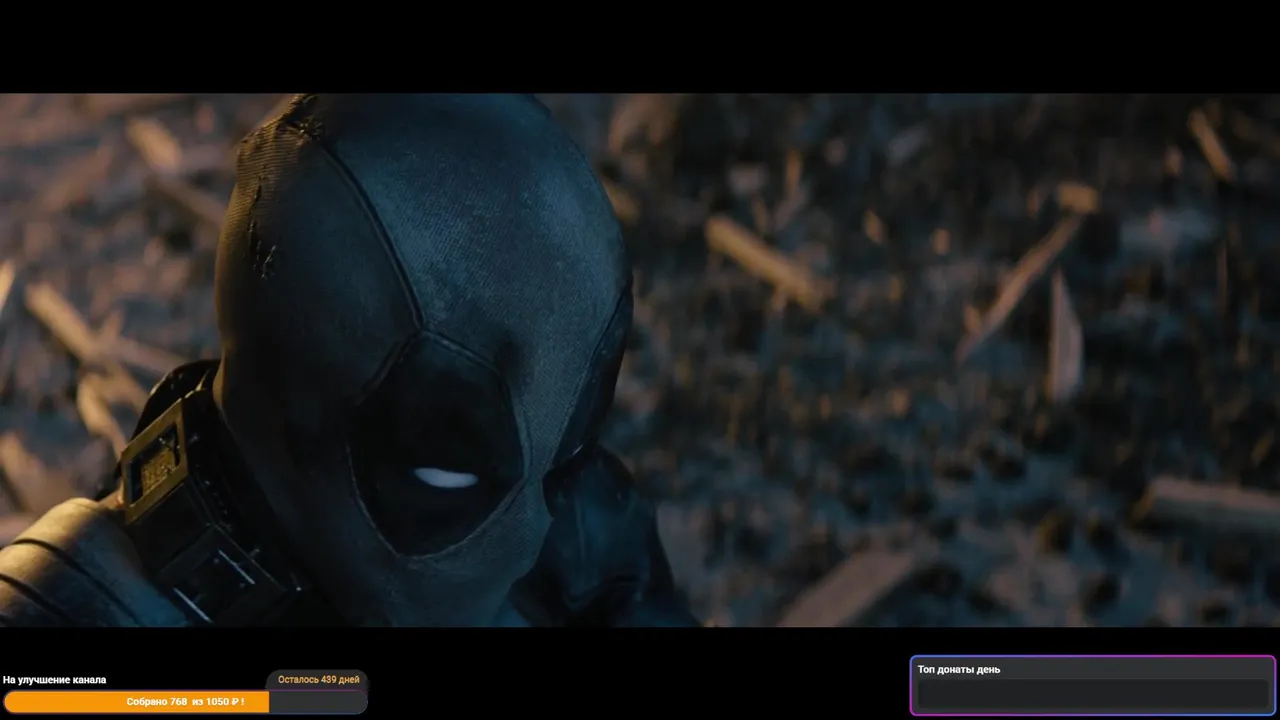Image resolution: width=1280 pixels, height=720 pixels.
Task: Click the 'Топ донаты день' heading
Action: click(959, 670)
